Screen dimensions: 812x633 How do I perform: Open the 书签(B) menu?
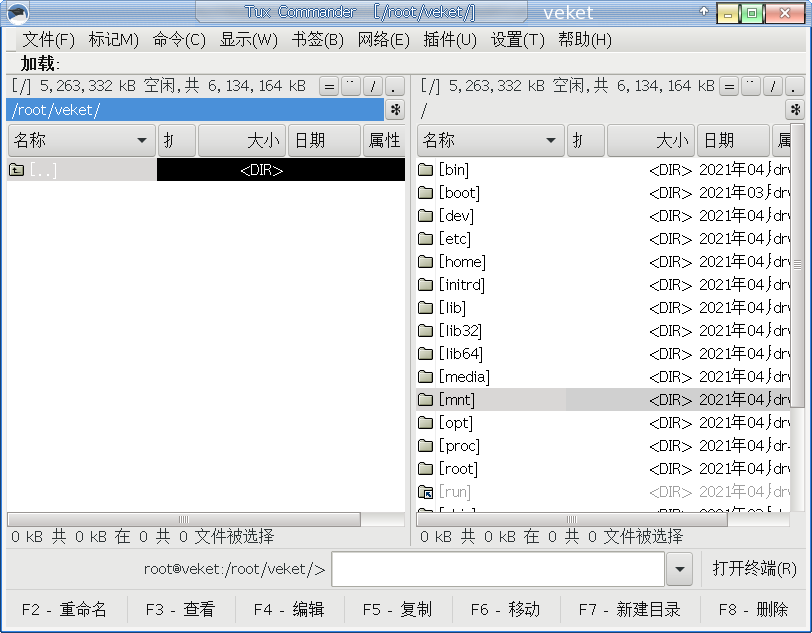pyautogui.click(x=317, y=39)
